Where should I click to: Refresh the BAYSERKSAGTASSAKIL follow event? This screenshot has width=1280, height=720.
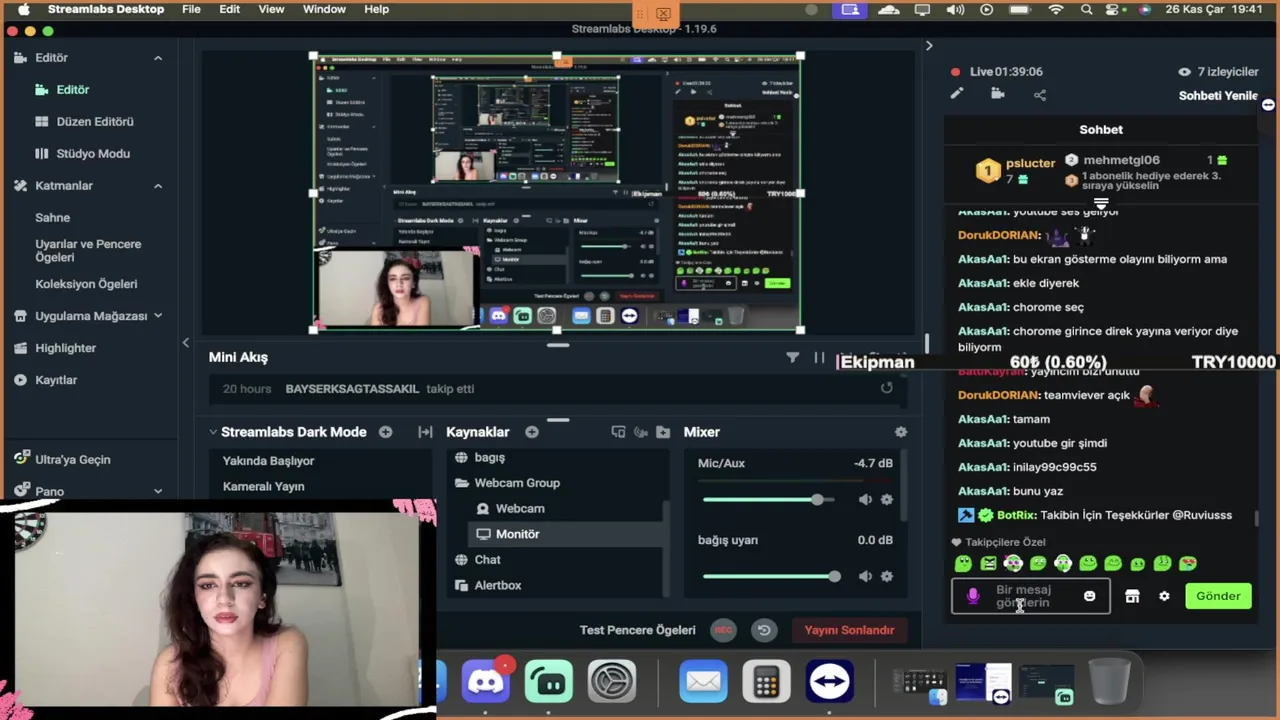point(886,388)
